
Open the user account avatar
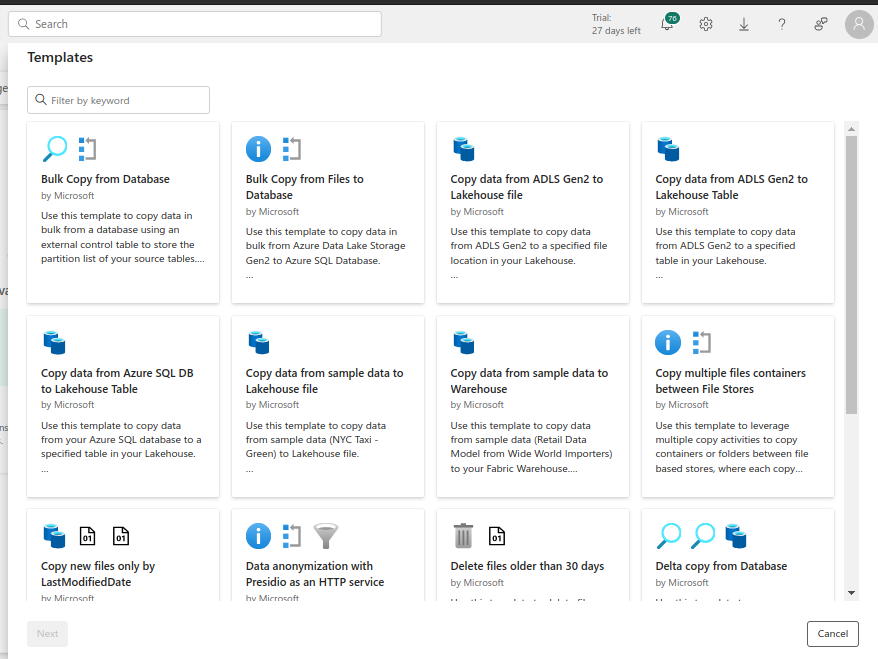pyautogui.click(x=859, y=24)
